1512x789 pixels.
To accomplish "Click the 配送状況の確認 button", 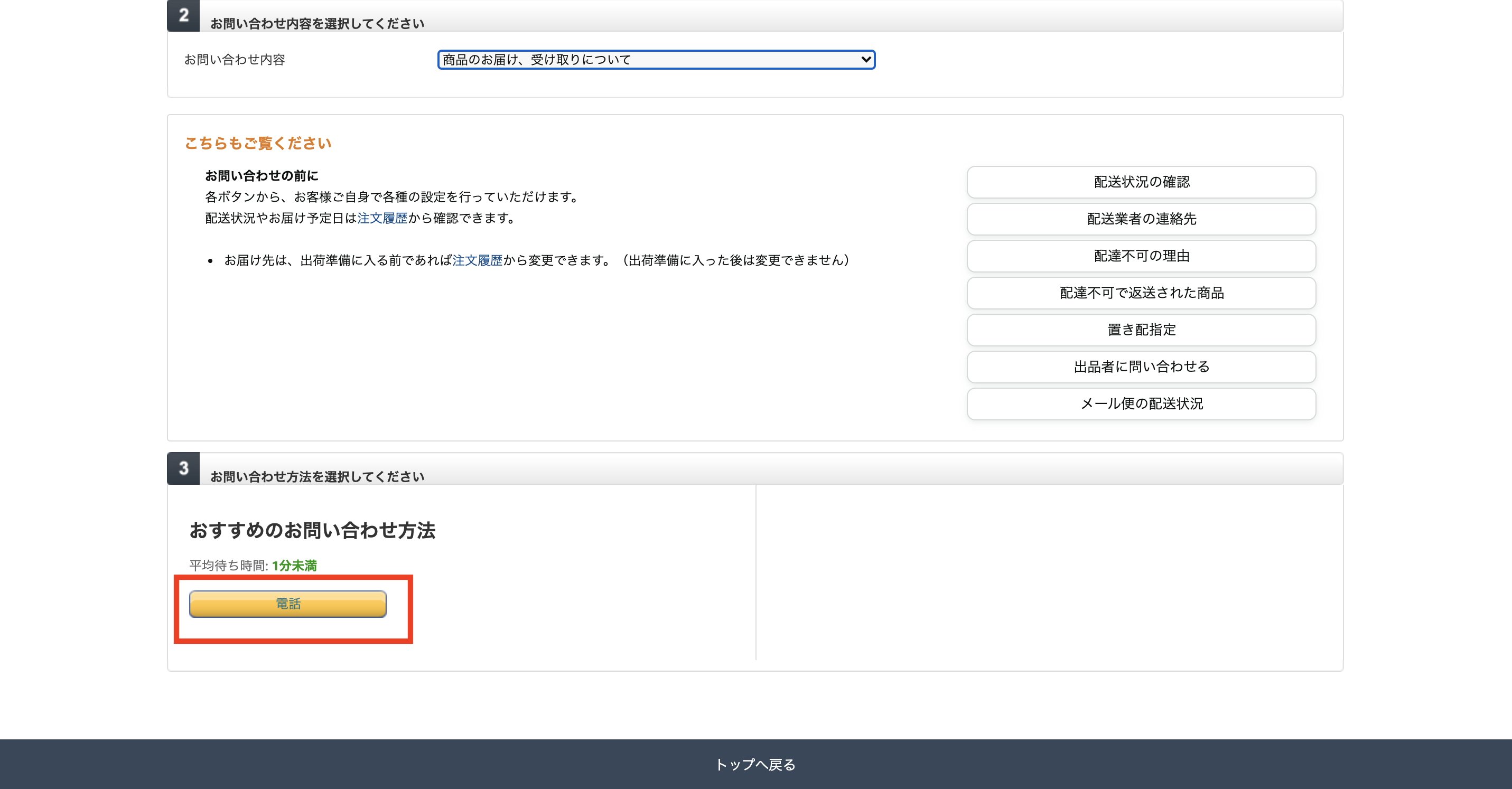I will [x=1141, y=182].
